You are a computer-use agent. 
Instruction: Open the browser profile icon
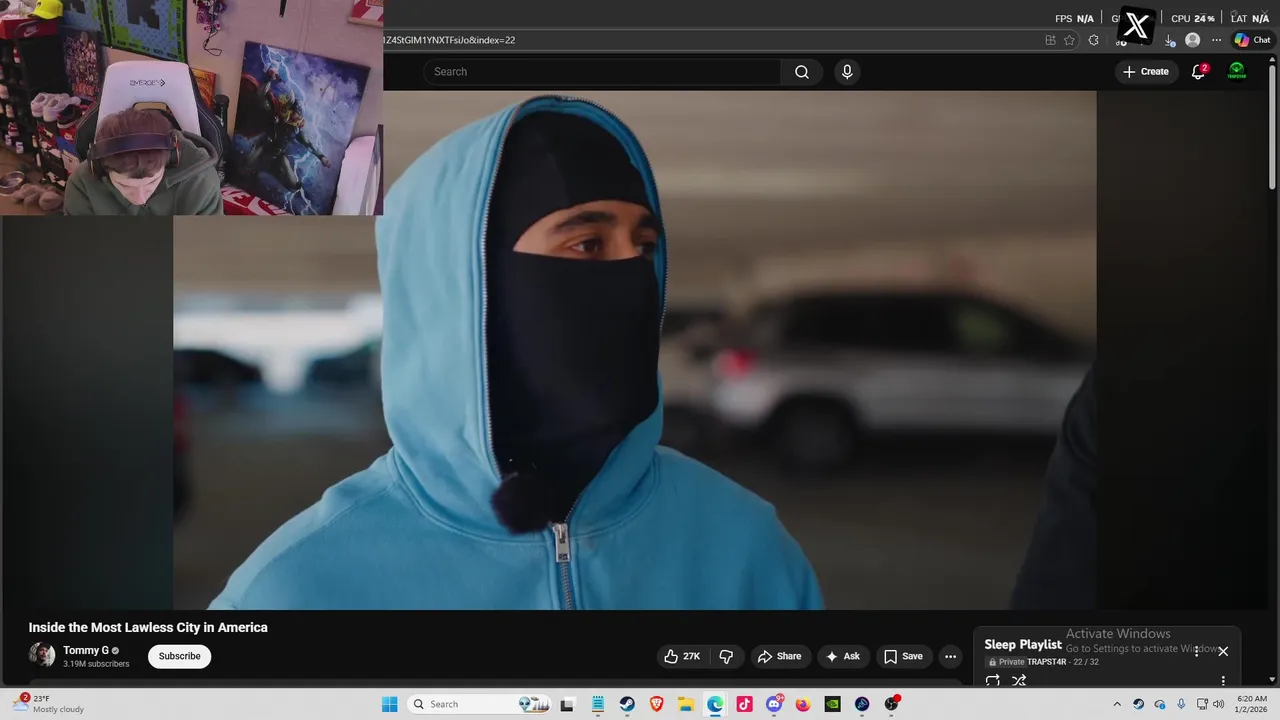coord(1192,40)
